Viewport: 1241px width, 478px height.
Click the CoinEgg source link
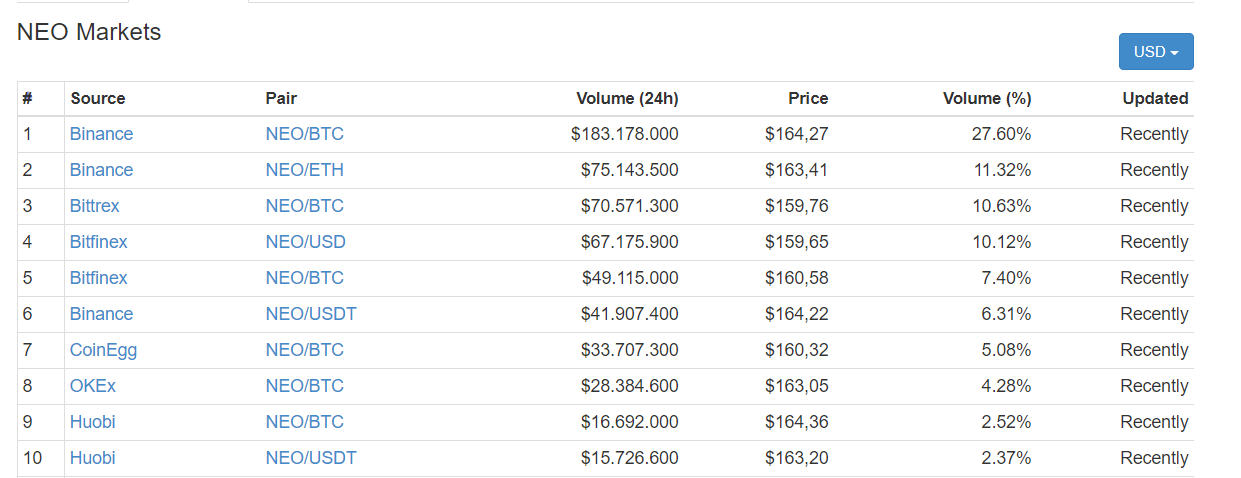click(x=103, y=350)
